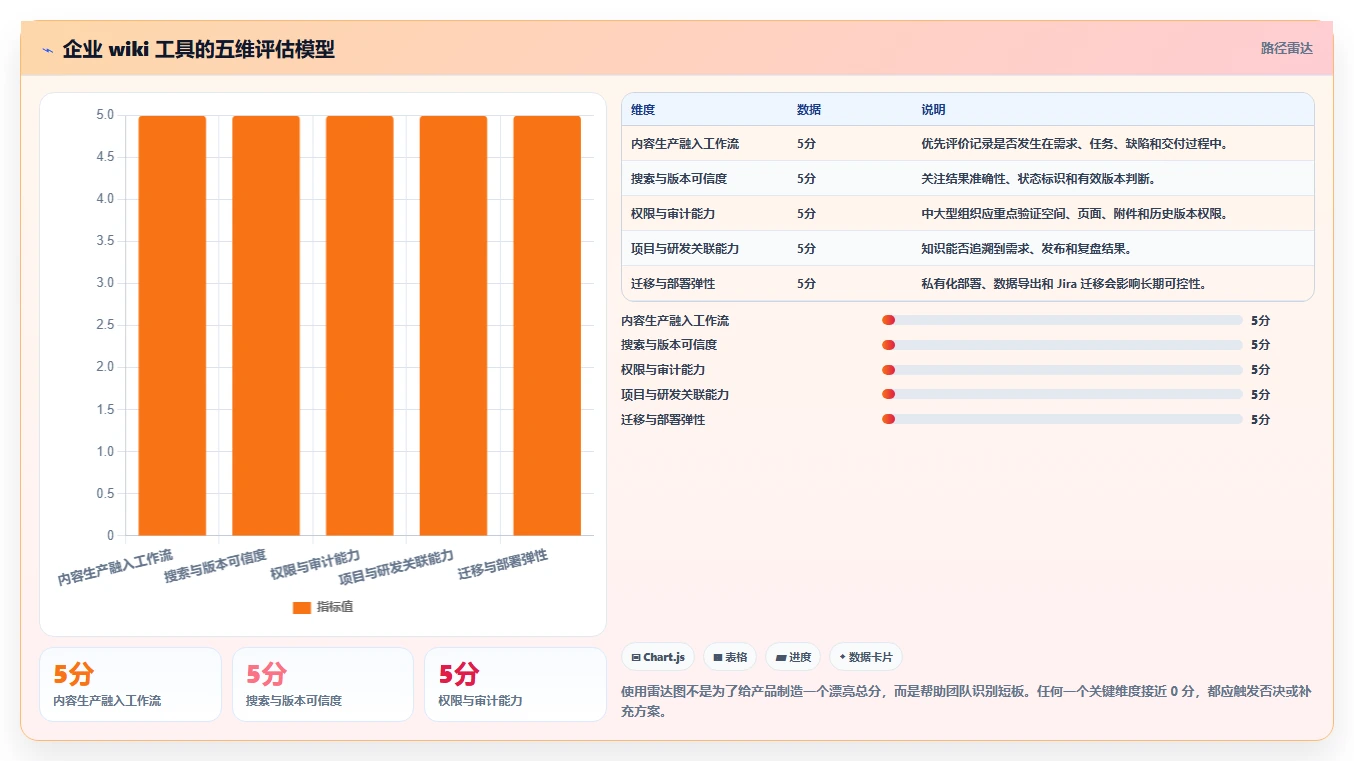Click the progress bar for 项目与研发关联能力

(1062, 394)
